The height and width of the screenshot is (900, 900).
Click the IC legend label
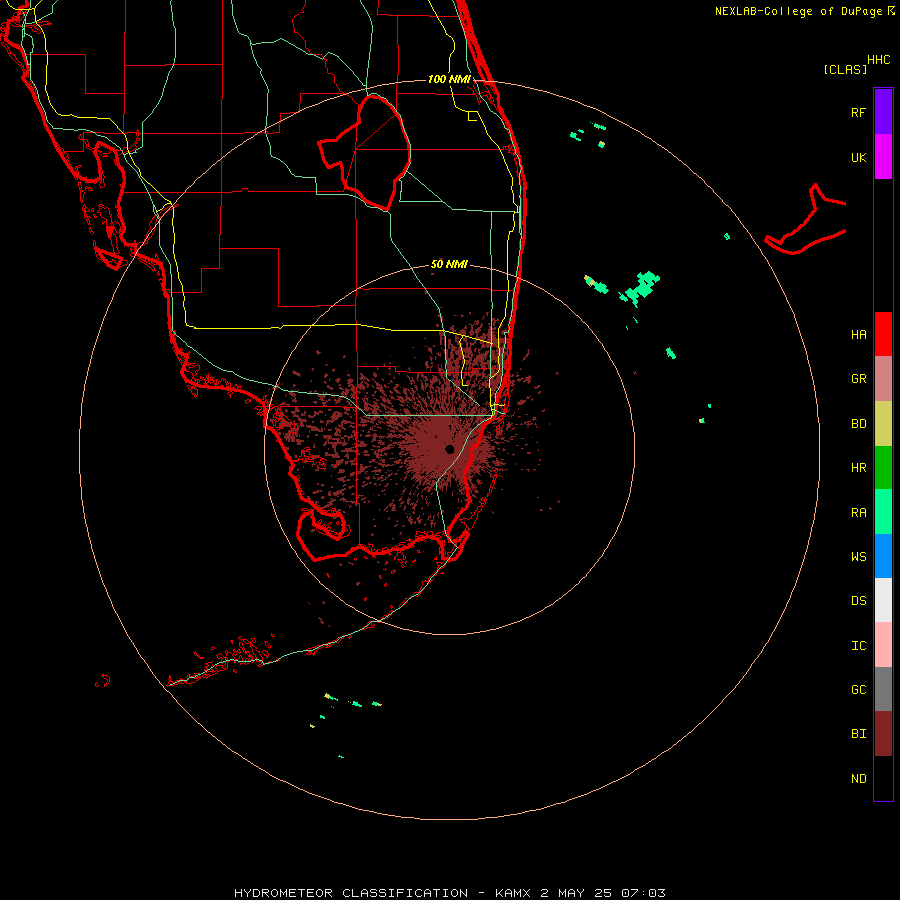click(858, 646)
